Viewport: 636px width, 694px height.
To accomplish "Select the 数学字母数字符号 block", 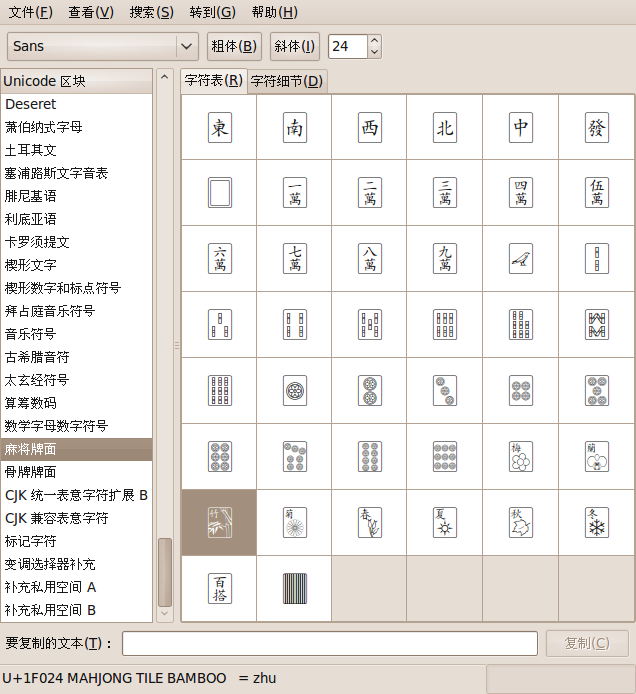I will point(77,426).
